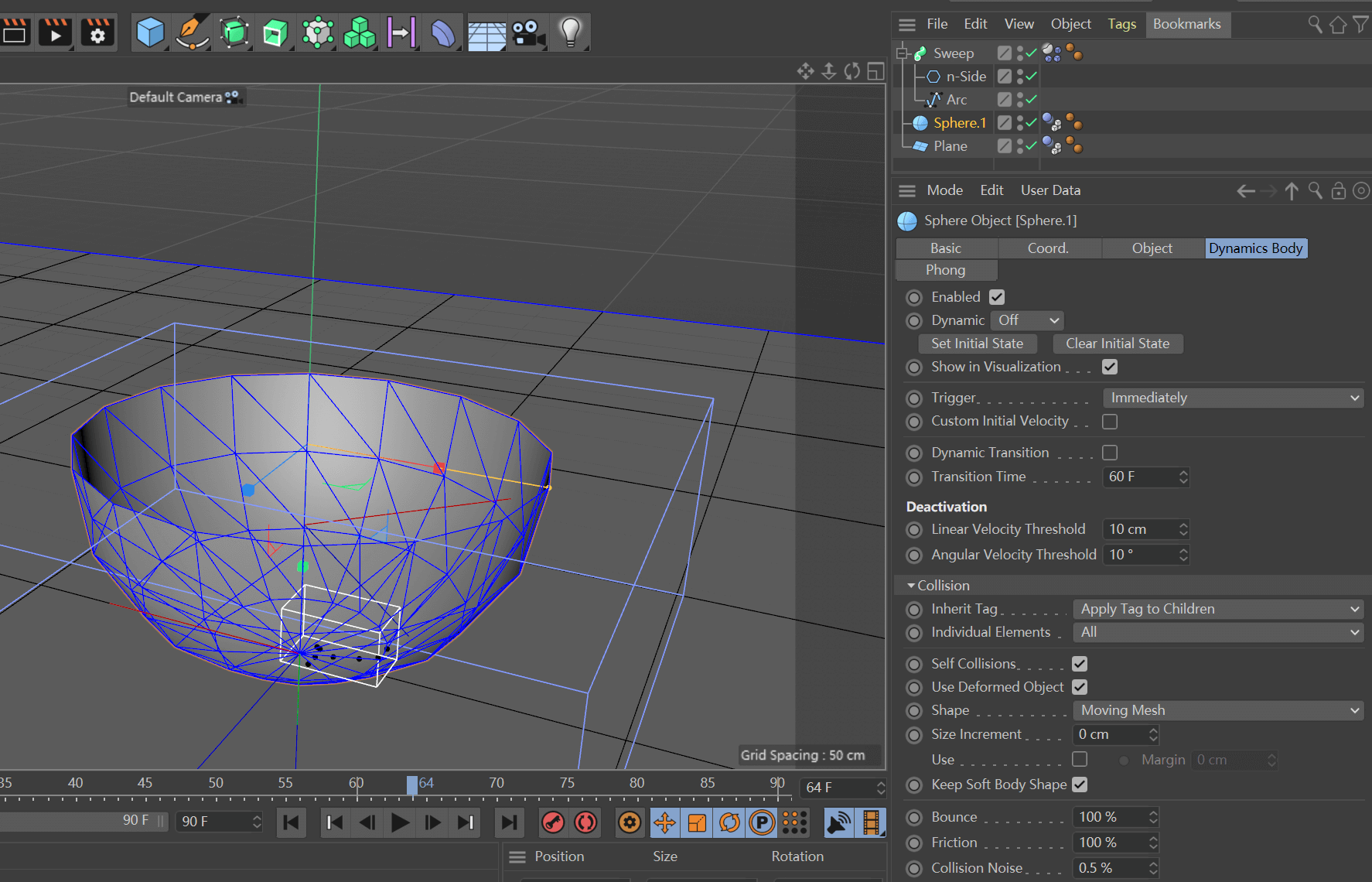Open the Attribute Manager search icon

point(1315,190)
